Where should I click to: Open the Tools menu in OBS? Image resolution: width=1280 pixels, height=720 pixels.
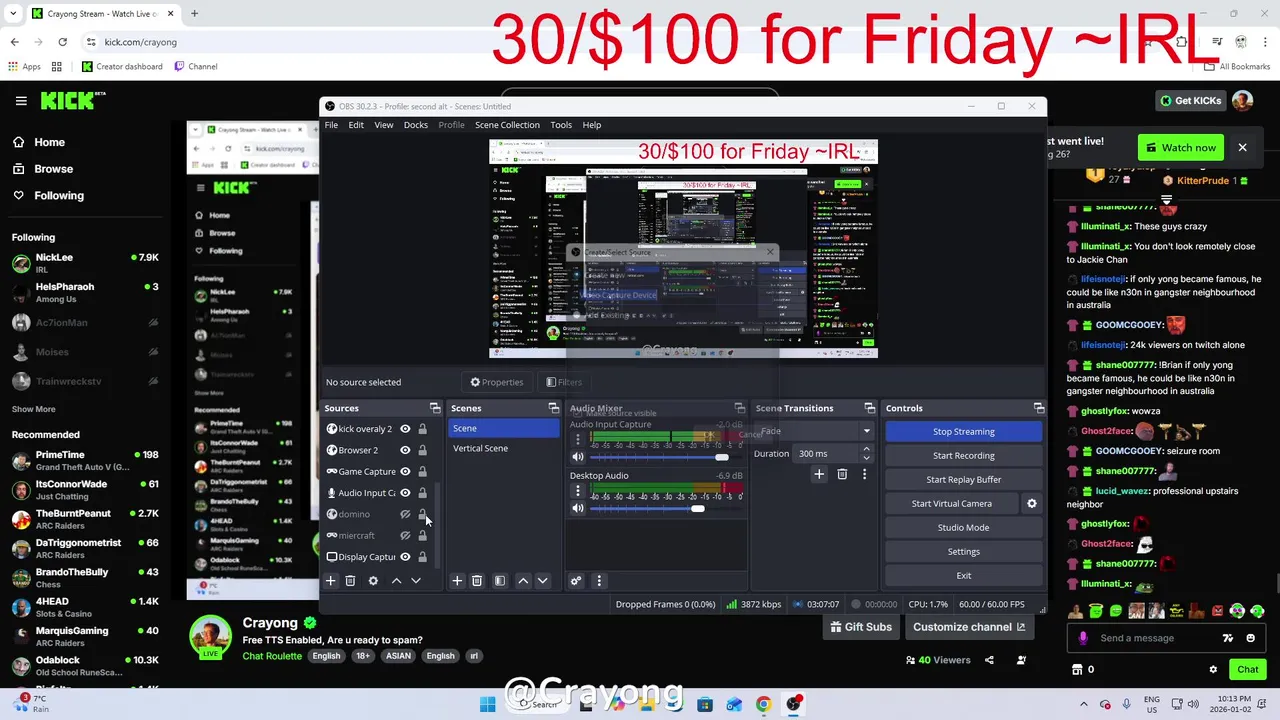coord(561,125)
